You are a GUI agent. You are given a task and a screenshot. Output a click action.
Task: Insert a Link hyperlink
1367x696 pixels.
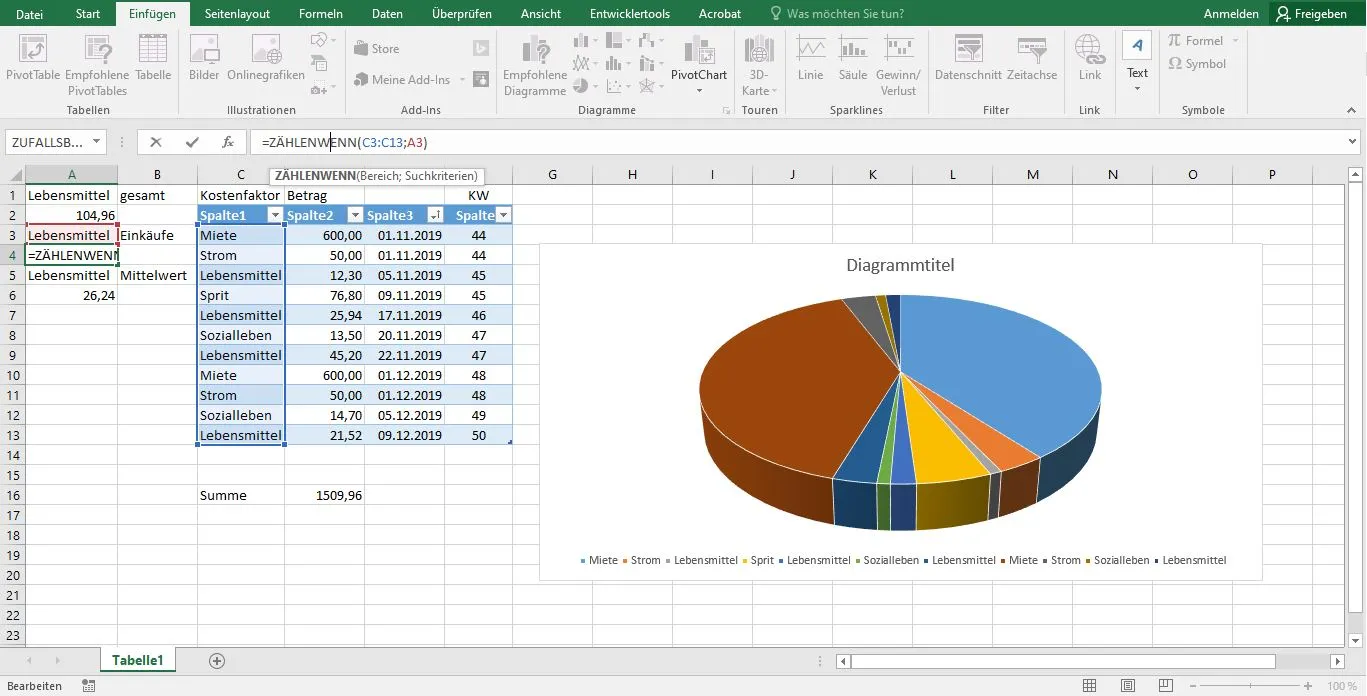point(1089,60)
